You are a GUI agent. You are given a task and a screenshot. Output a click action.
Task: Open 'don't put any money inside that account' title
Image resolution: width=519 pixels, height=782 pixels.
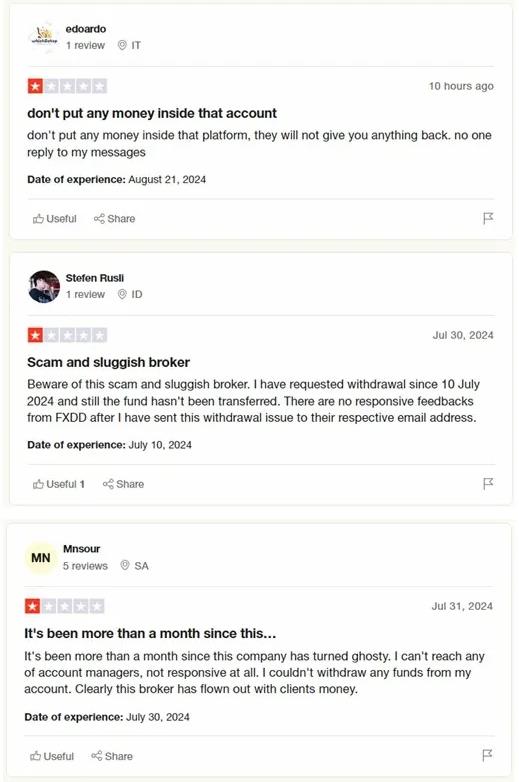152,113
